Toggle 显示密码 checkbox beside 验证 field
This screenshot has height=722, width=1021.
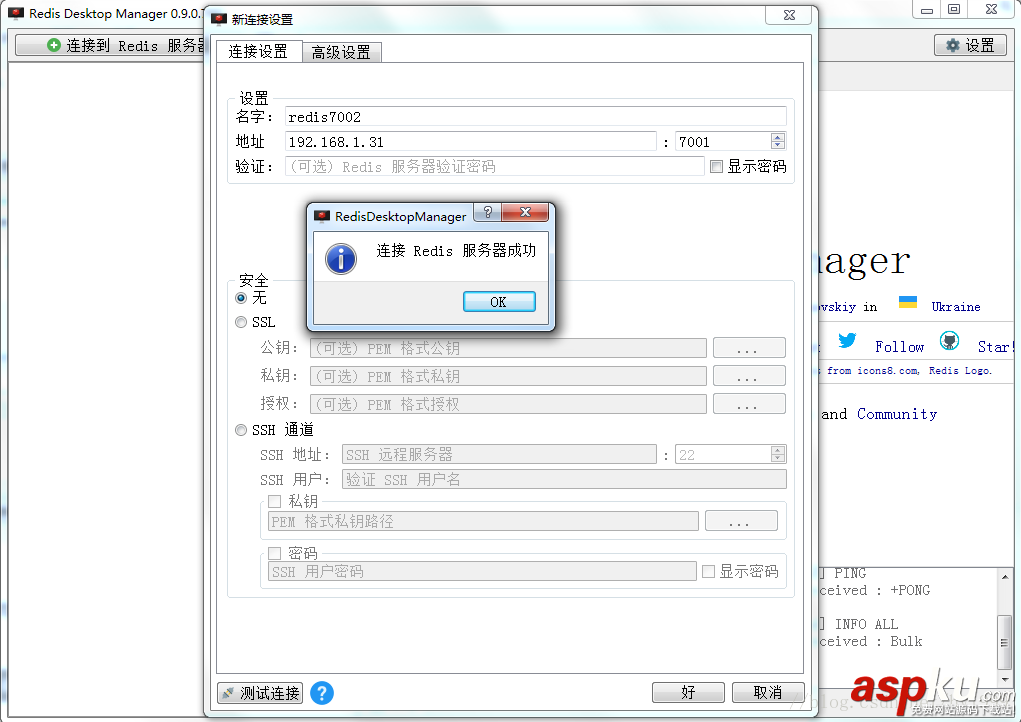[x=717, y=167]
